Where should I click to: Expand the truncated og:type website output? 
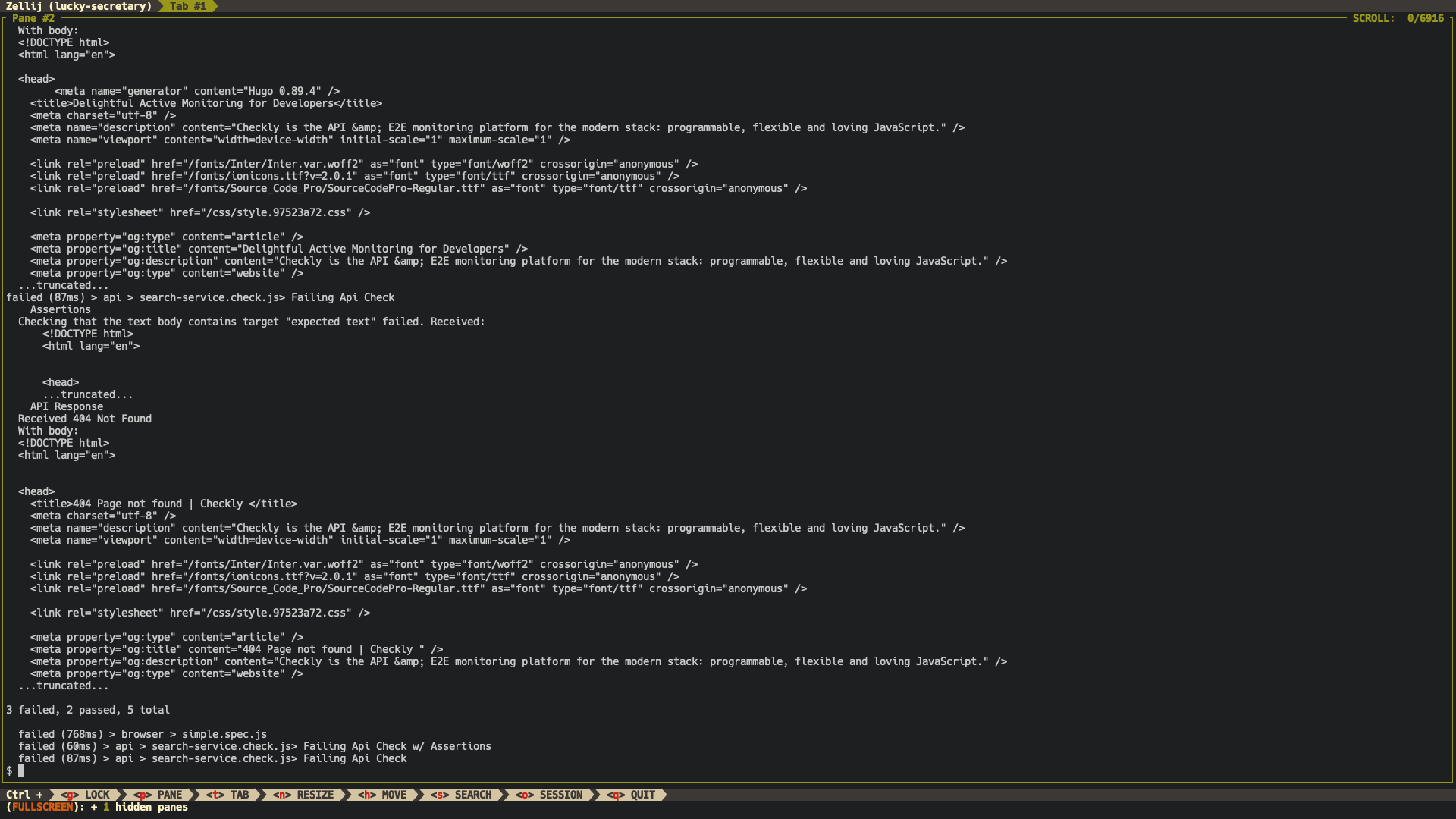pyautogui.click(x=64, y=686)
